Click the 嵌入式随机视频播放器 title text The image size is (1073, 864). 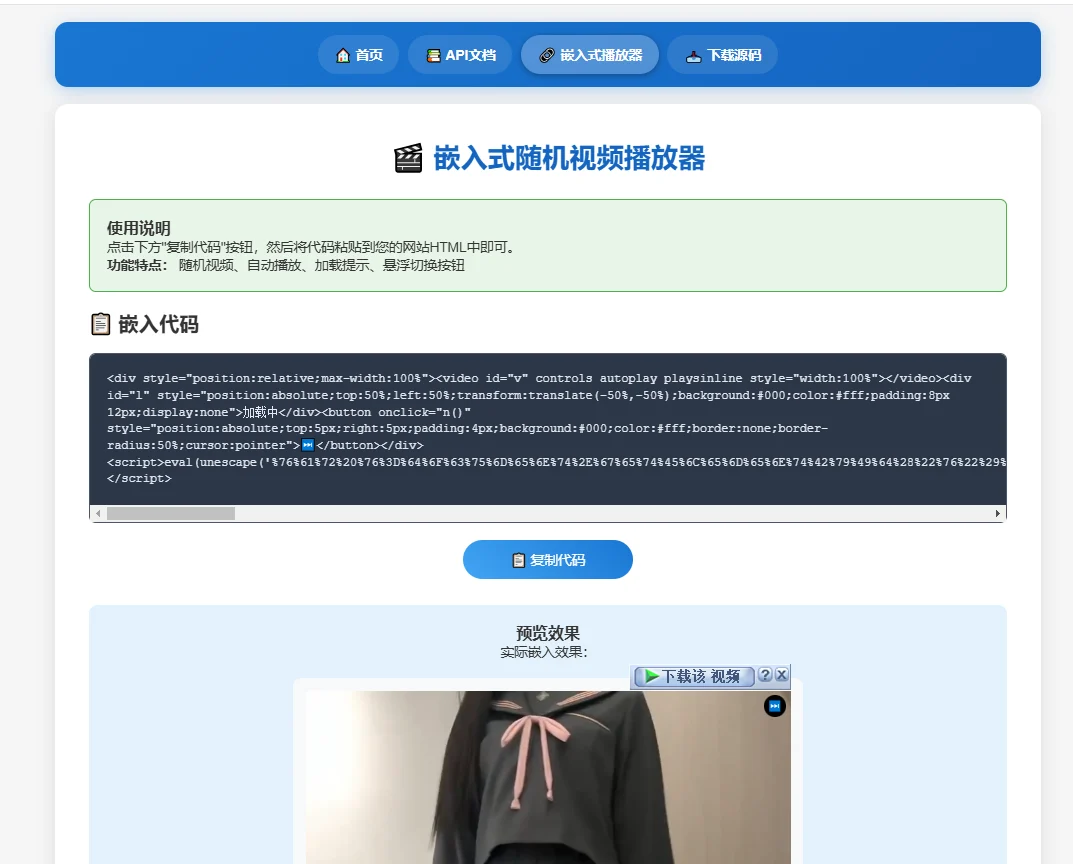[x=569, y=159]
